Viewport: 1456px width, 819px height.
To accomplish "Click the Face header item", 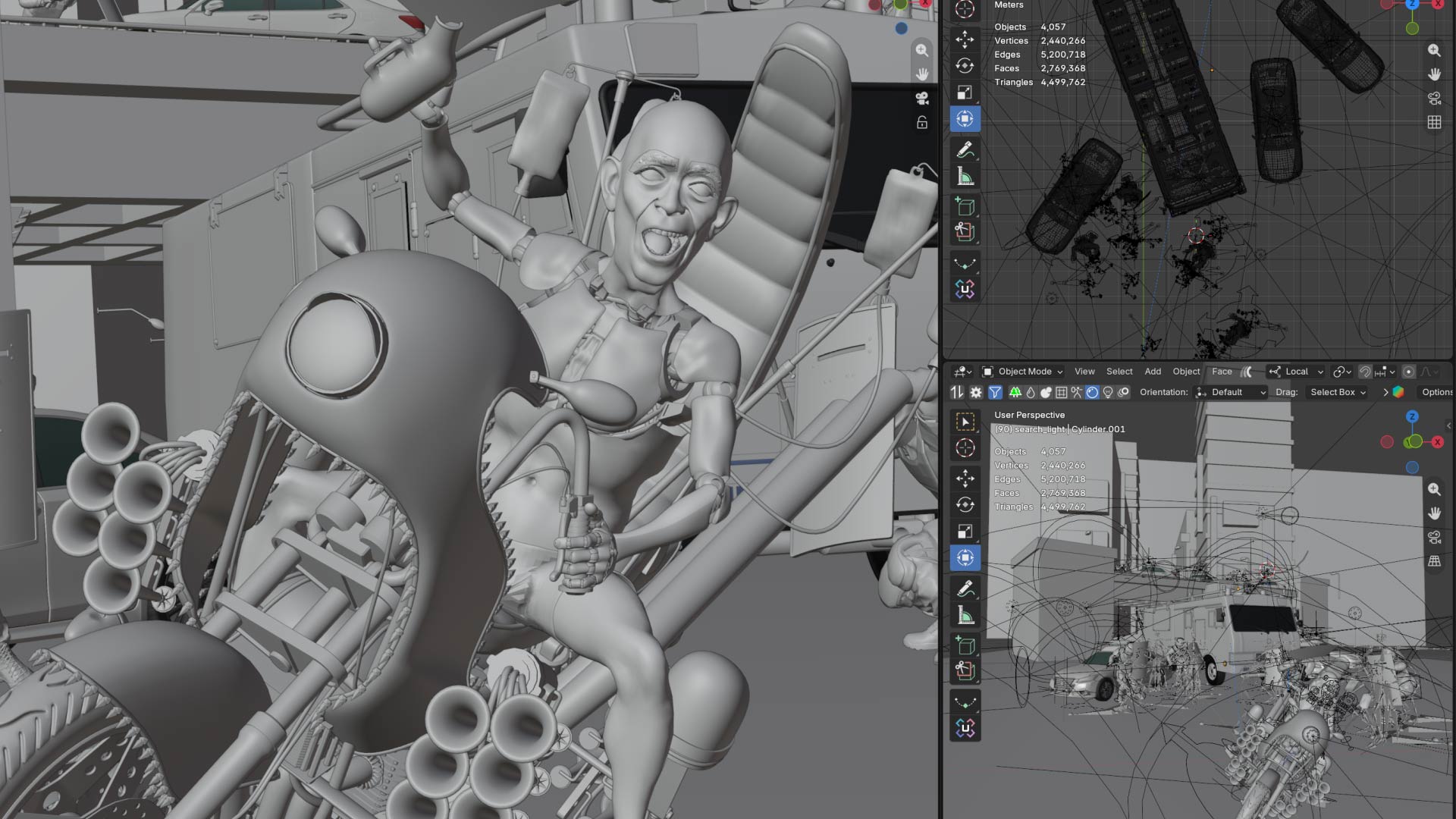I will pyautogui.click(x=1222, y=372).
